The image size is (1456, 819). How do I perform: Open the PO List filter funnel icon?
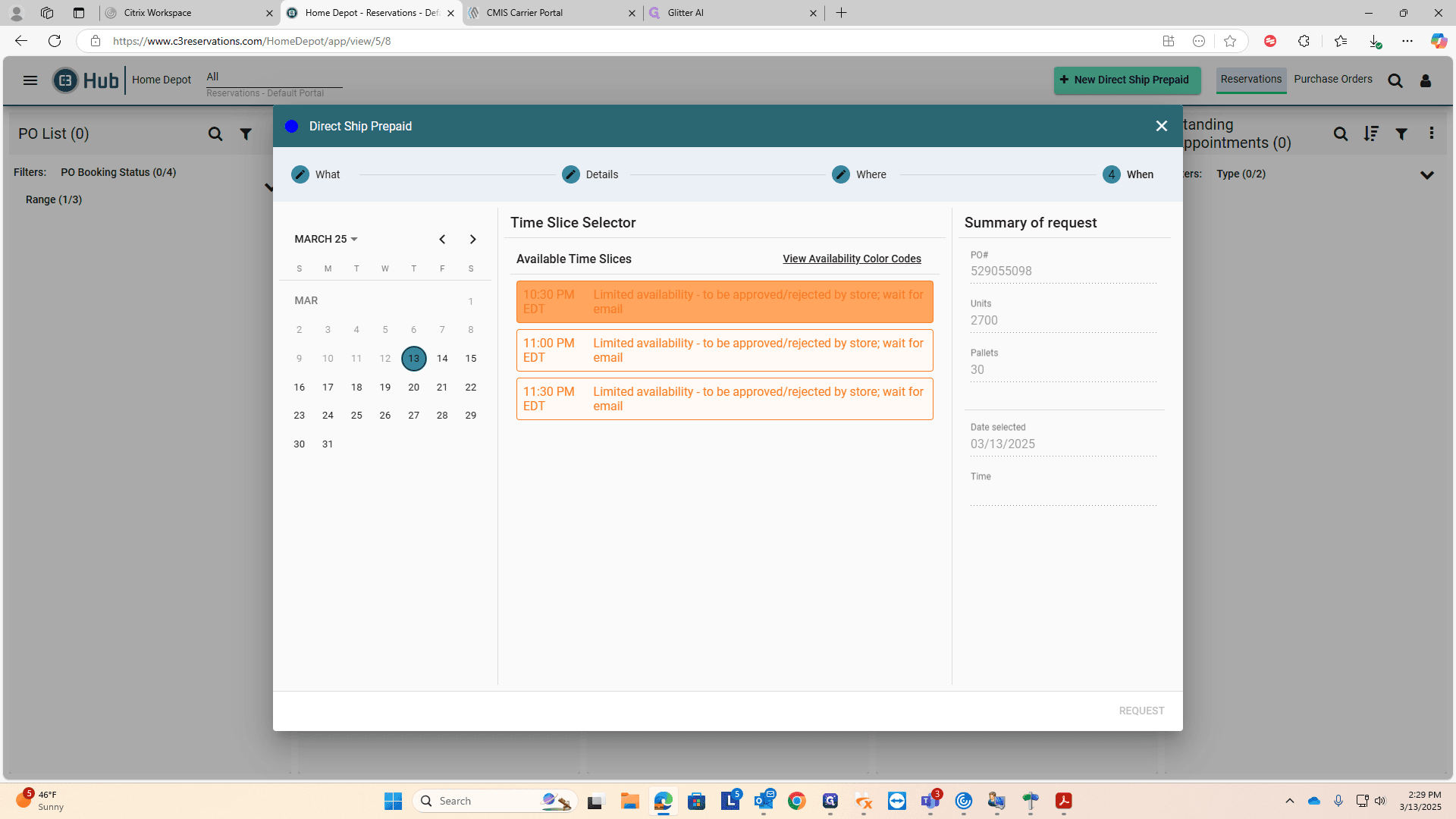[x=246, y=134]
